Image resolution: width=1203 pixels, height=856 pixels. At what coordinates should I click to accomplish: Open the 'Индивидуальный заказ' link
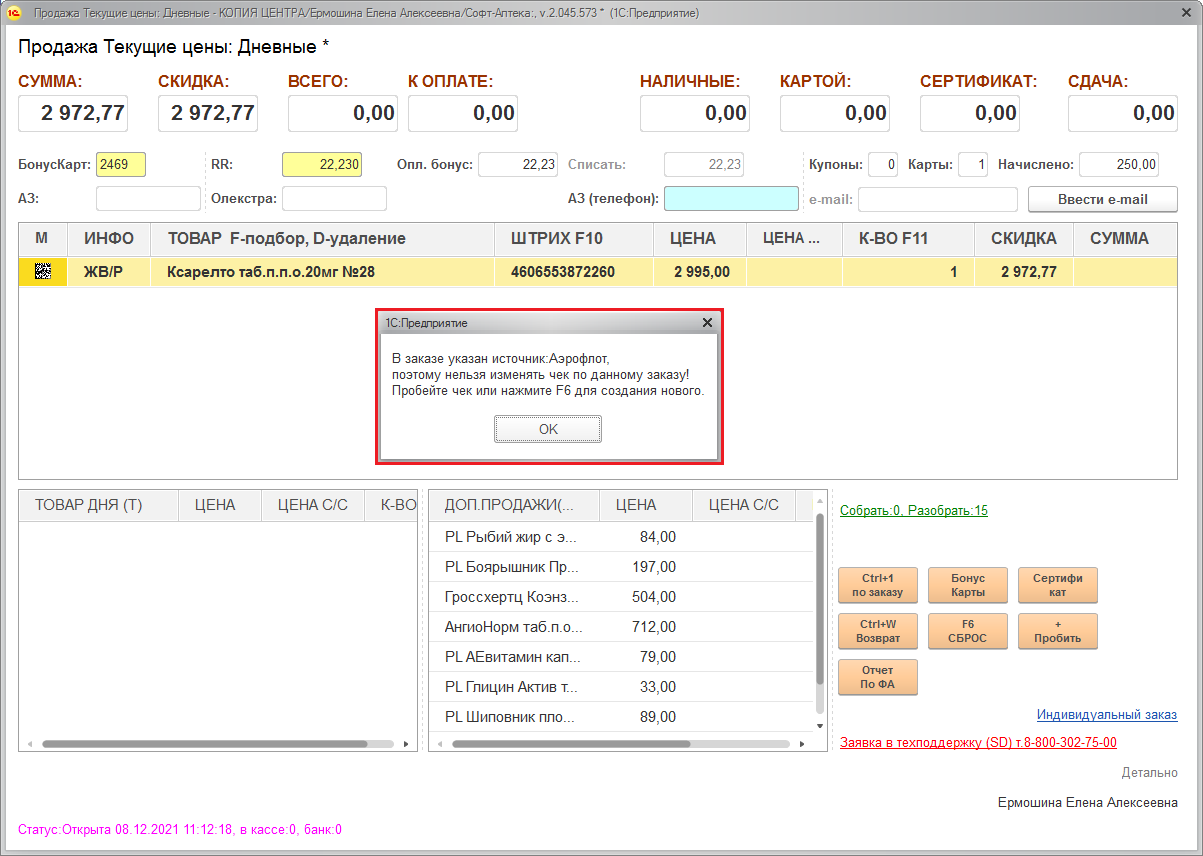pyautogui.click(x=1106, y=715)
